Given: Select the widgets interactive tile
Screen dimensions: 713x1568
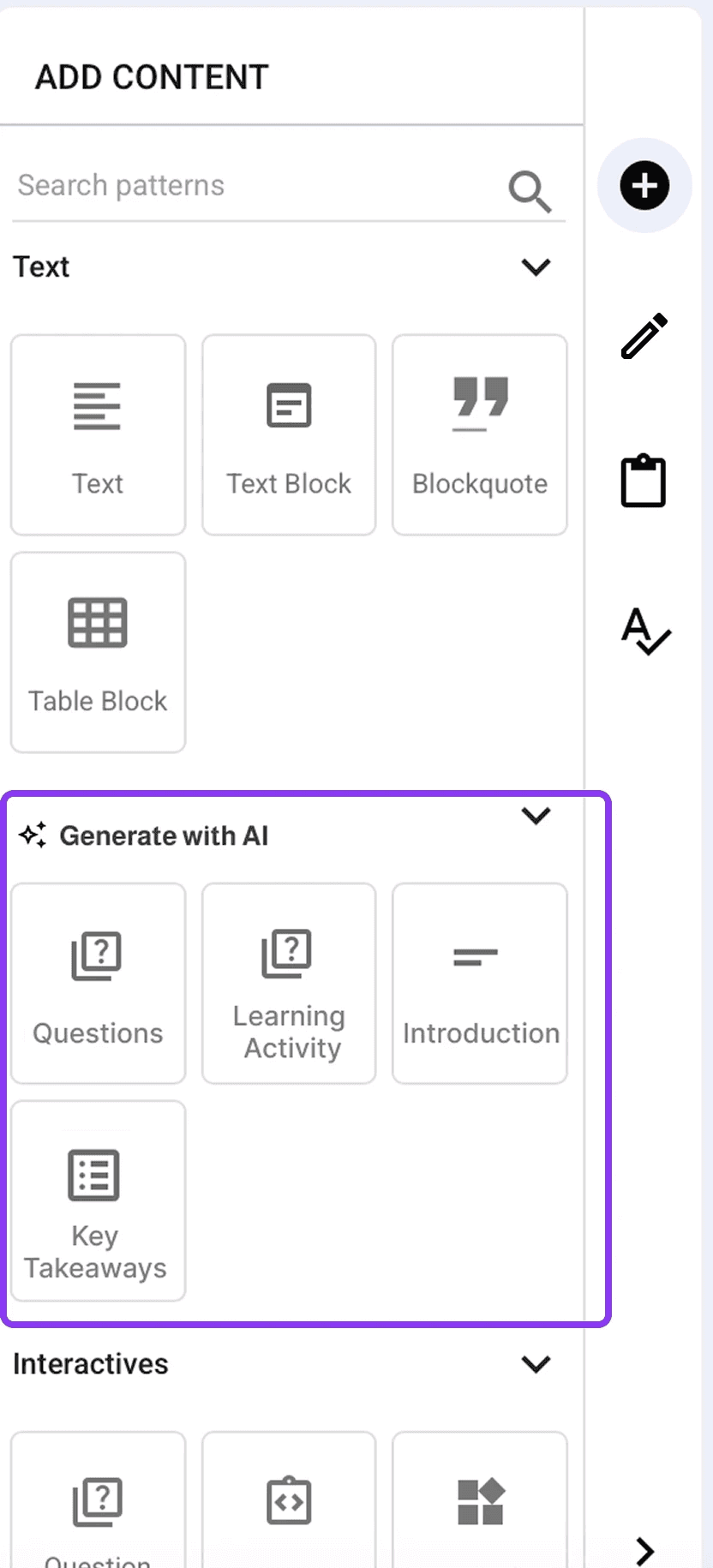Looking at the screenshot, I should pyautogui.click(x=480, y=1499).
